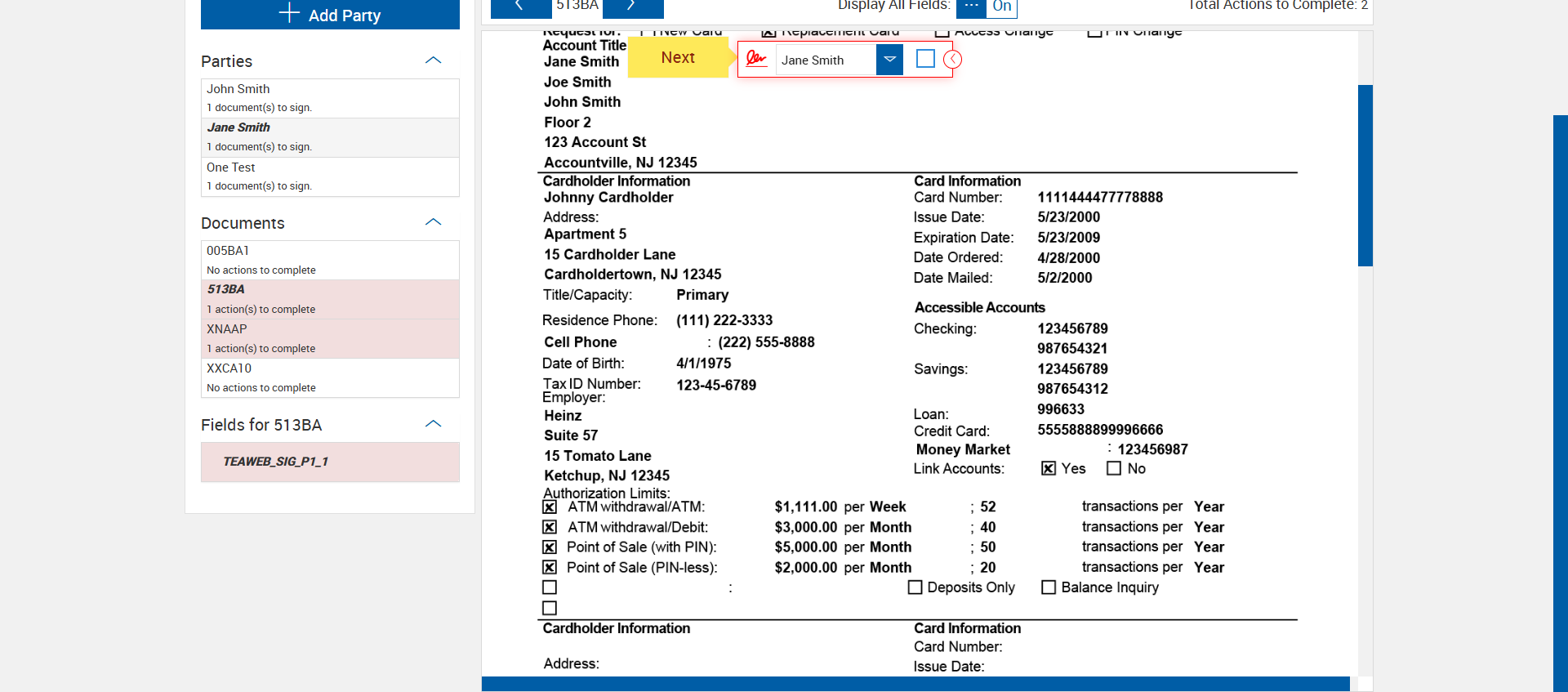Check the Deposits Only checkbox

click(915, 587)
